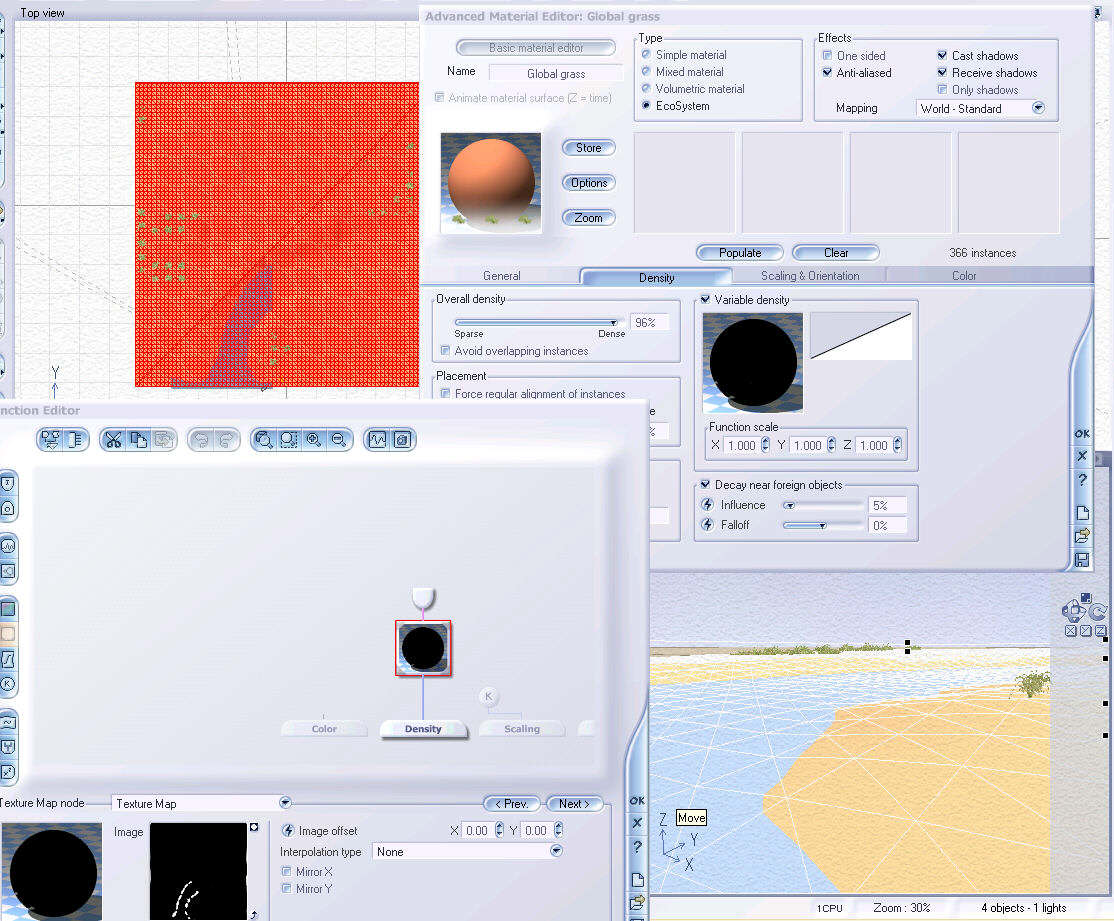Select the Volumetric material type
Image resolution: width=1114 pixels, height=921 pixels.
(x=646, y=89)
